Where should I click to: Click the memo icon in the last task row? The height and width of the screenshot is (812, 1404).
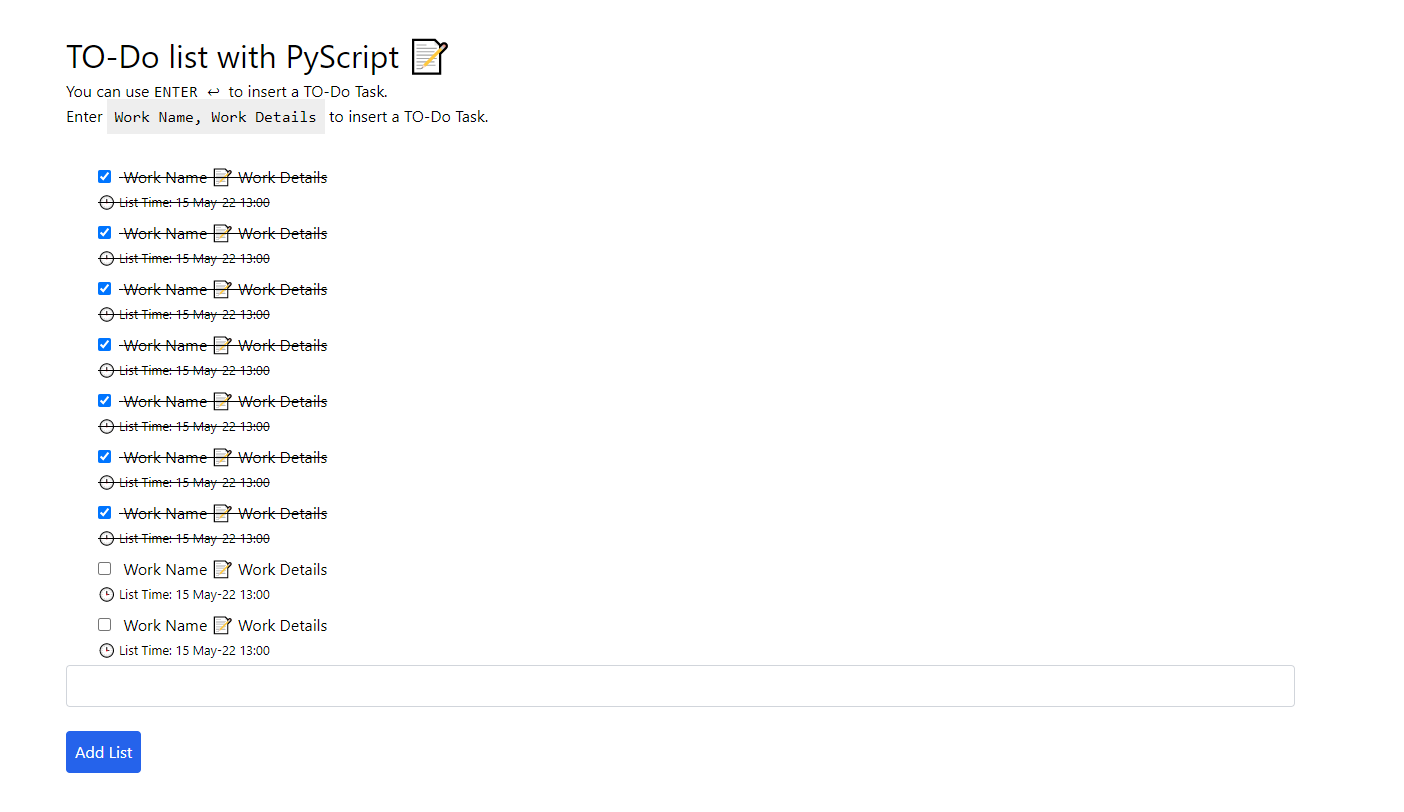tap(223, 626)
